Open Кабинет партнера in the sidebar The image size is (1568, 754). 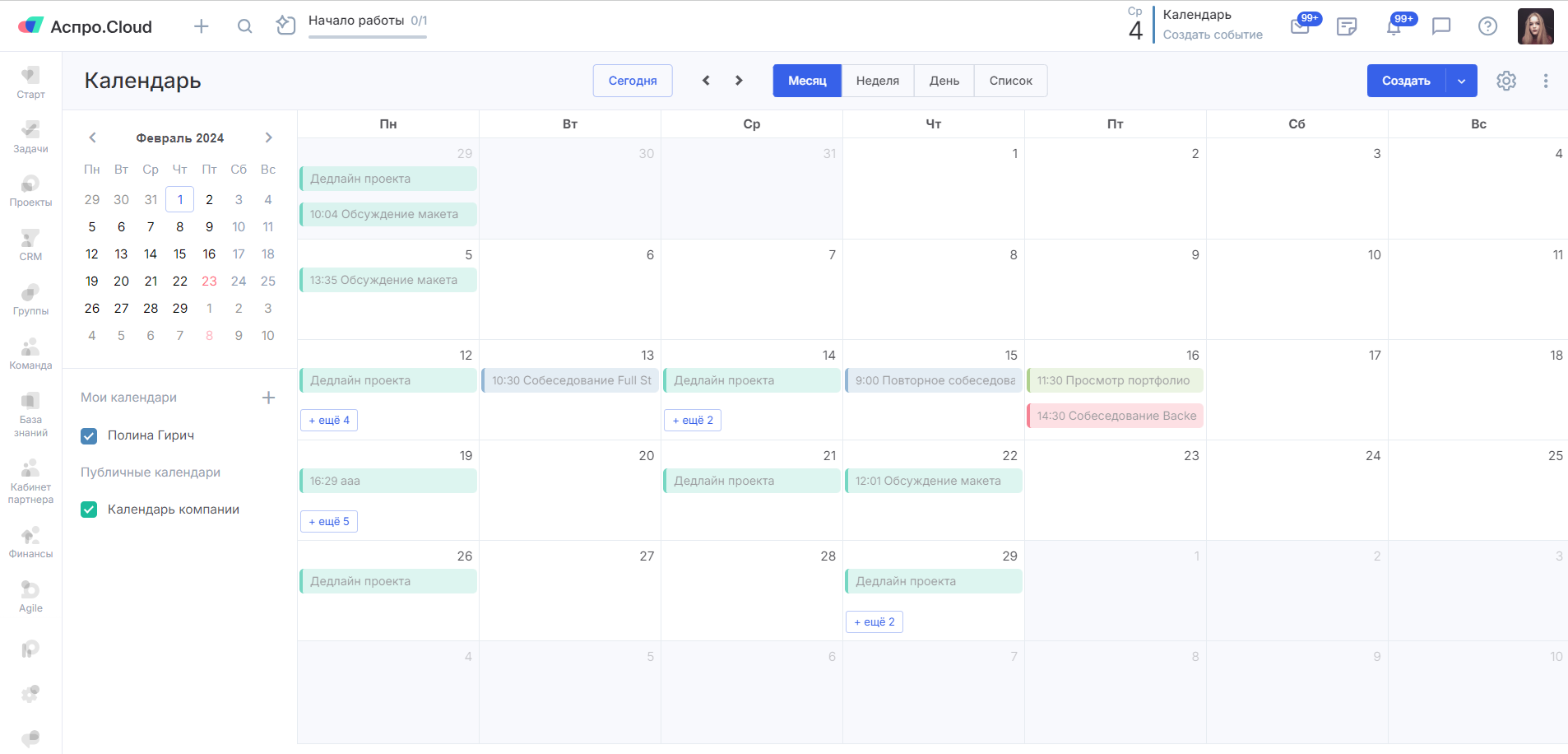tap(30, 482)
